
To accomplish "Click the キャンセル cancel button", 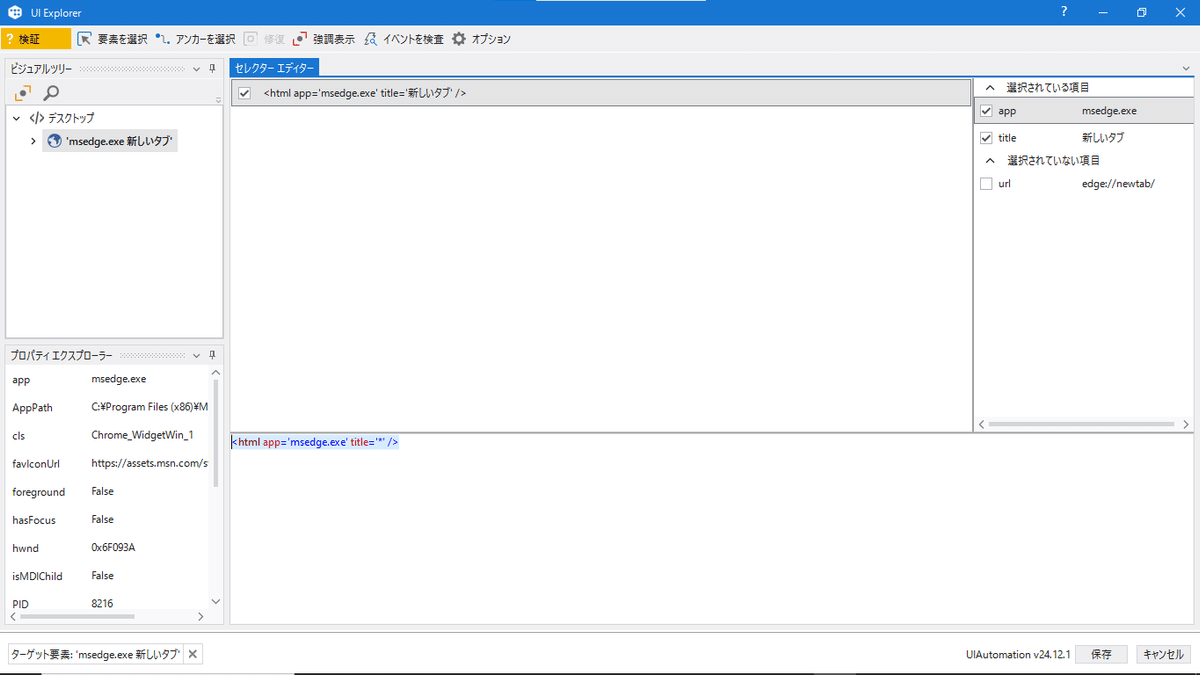I will pyautogui.click(x=1162, y=654).
